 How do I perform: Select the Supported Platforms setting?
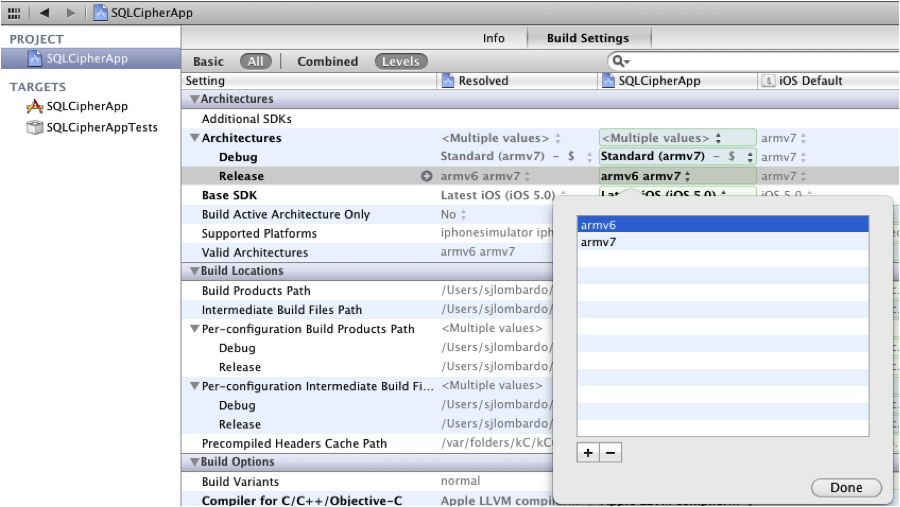click(259, 234)
